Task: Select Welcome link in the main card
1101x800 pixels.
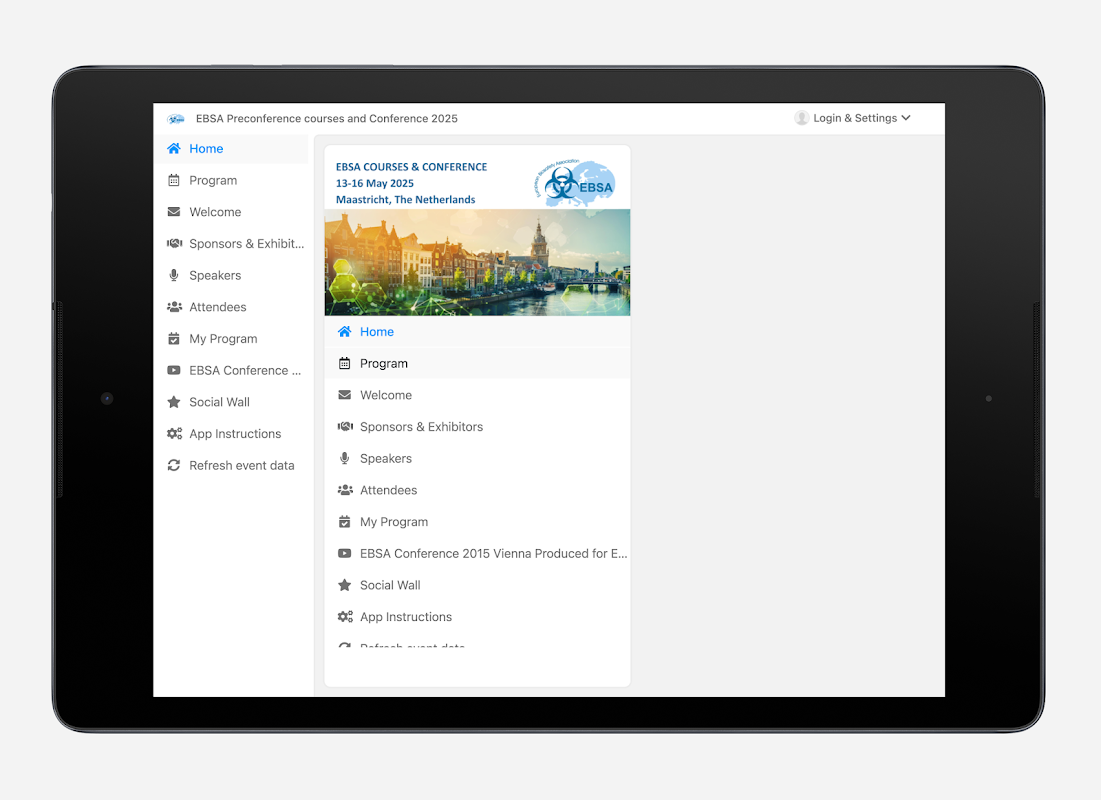Action: pyautogui.click(x=477, y=395)
